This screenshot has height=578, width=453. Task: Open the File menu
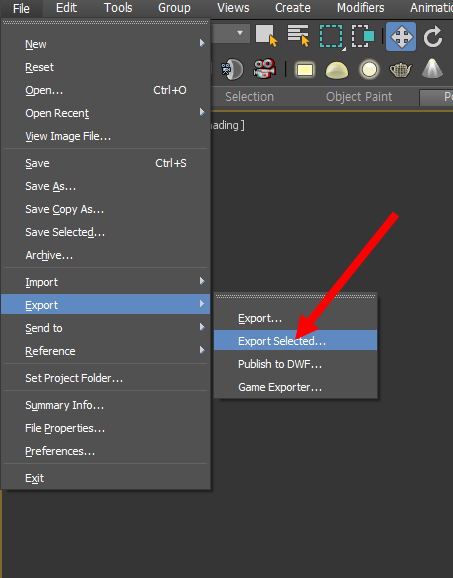point(21,8)
